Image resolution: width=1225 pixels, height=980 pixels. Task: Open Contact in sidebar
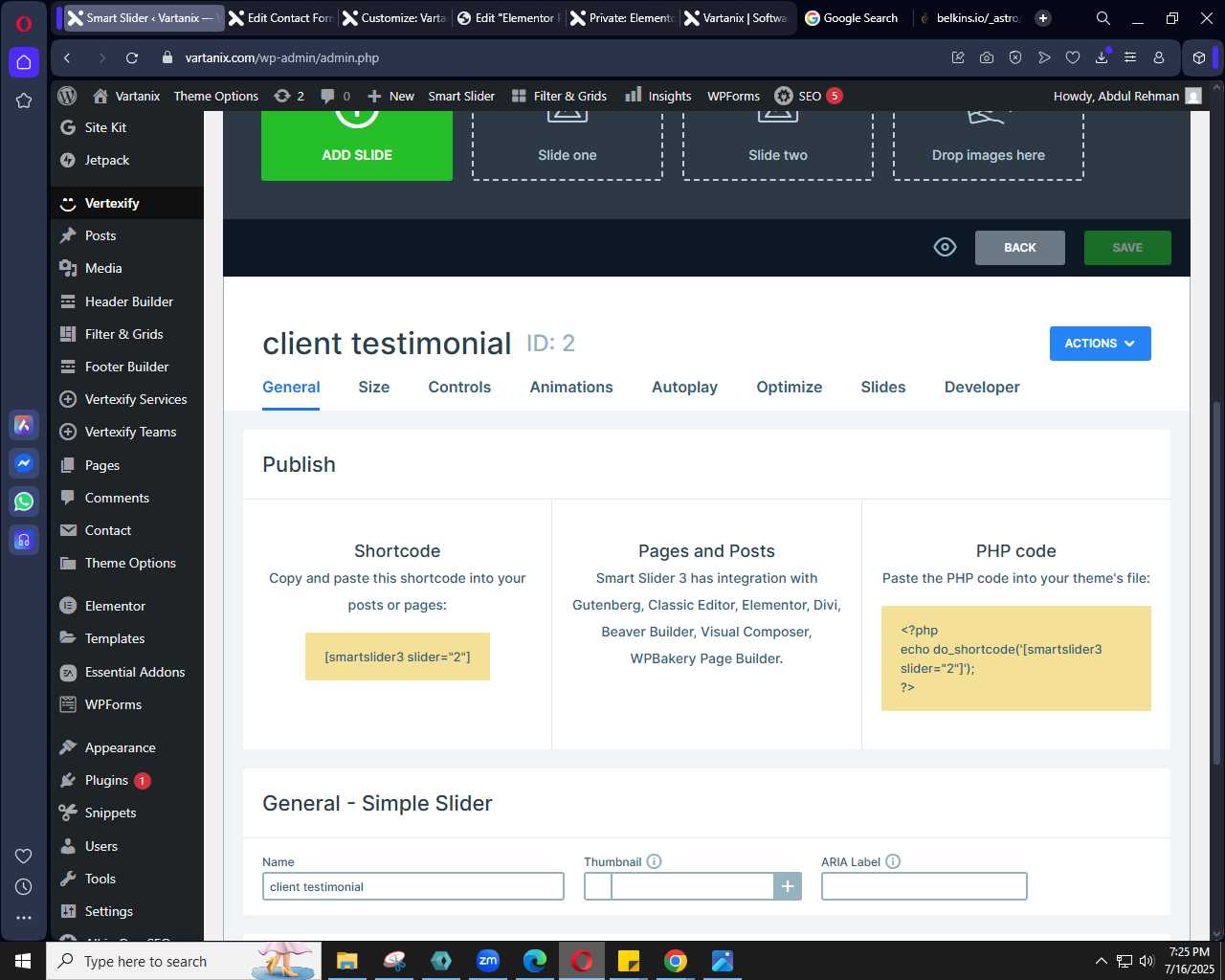tap(126, 530)
